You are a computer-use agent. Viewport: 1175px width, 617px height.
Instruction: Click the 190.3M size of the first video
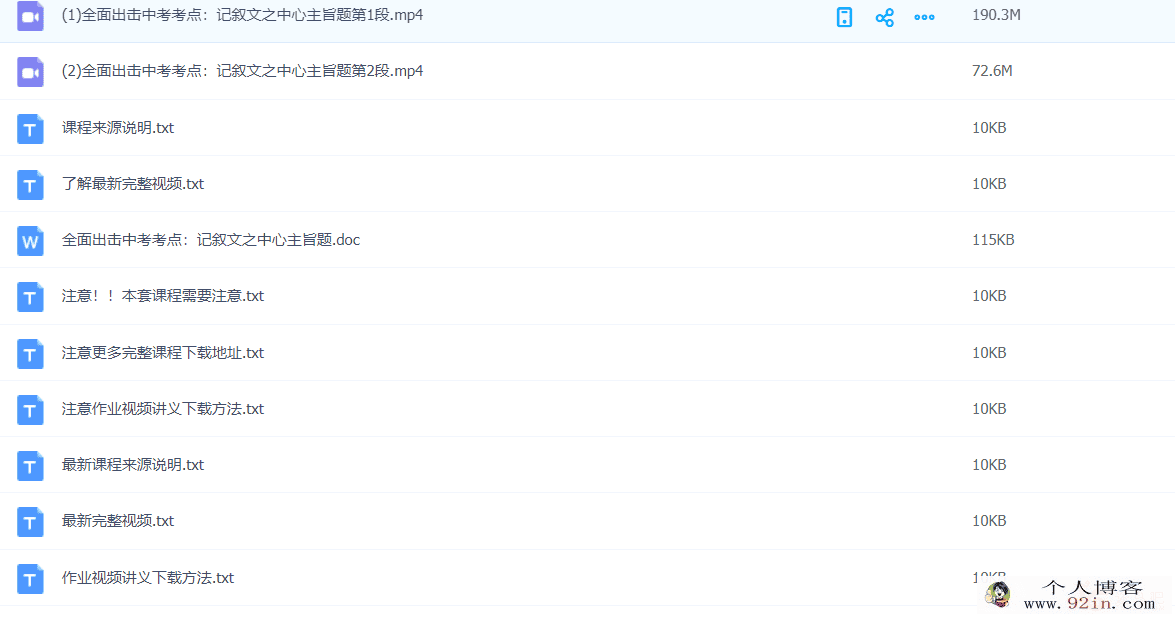click(x=996, y=15)
